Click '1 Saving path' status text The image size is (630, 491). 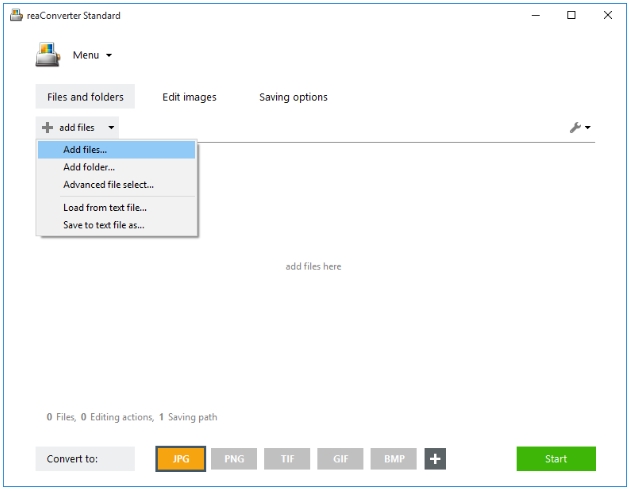pos(188,417)
